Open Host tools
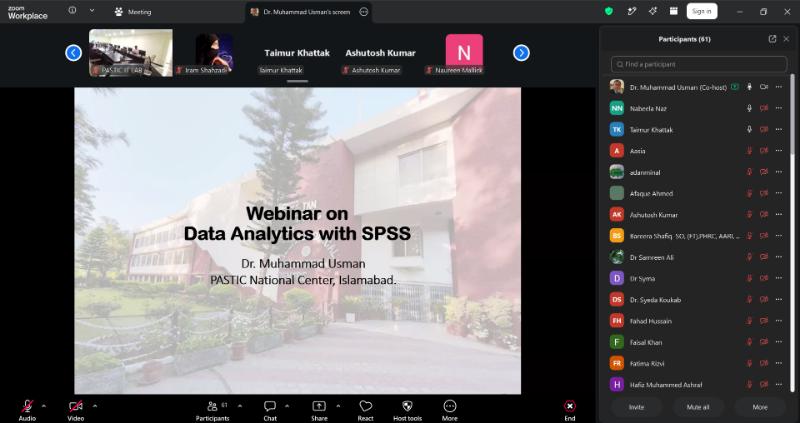Viewport: 800px width, 423px height. tap(407, 410)
